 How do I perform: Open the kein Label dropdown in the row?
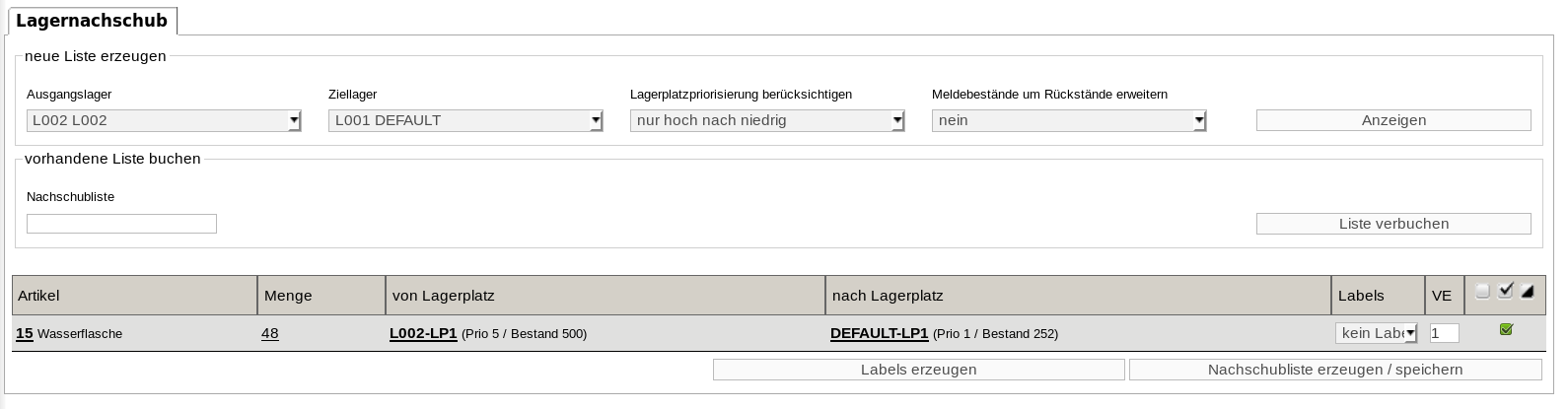1377,333
